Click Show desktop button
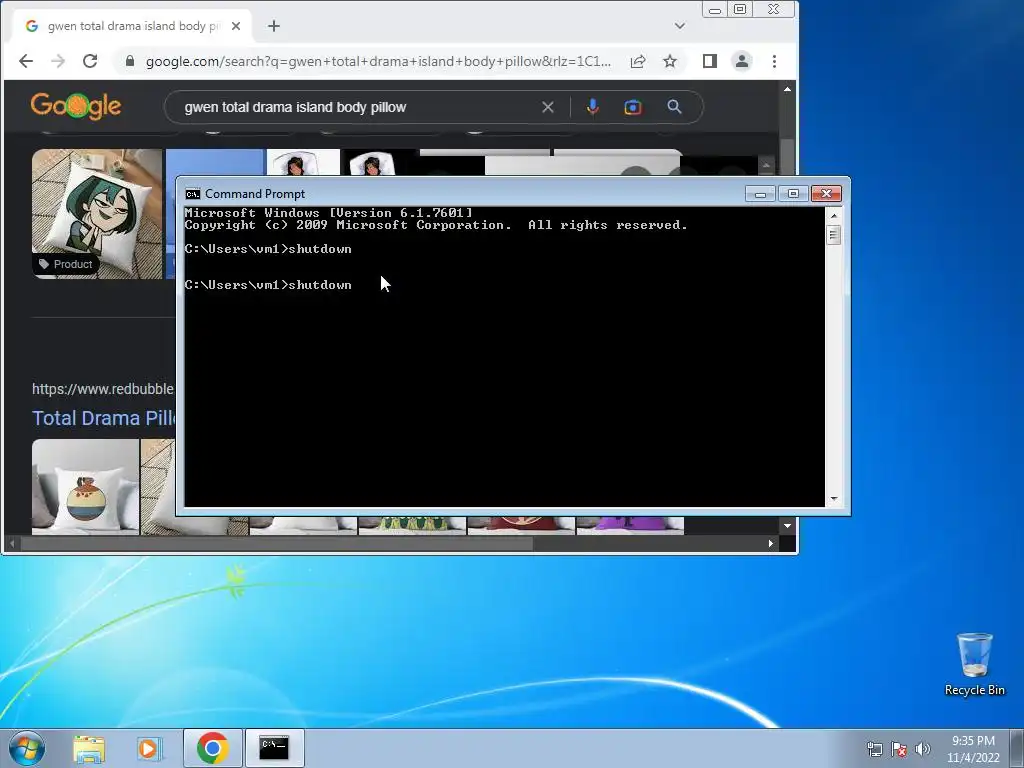Viewport: 1024px width, 768px height. pyautogui.click(x=1018, y=748)
